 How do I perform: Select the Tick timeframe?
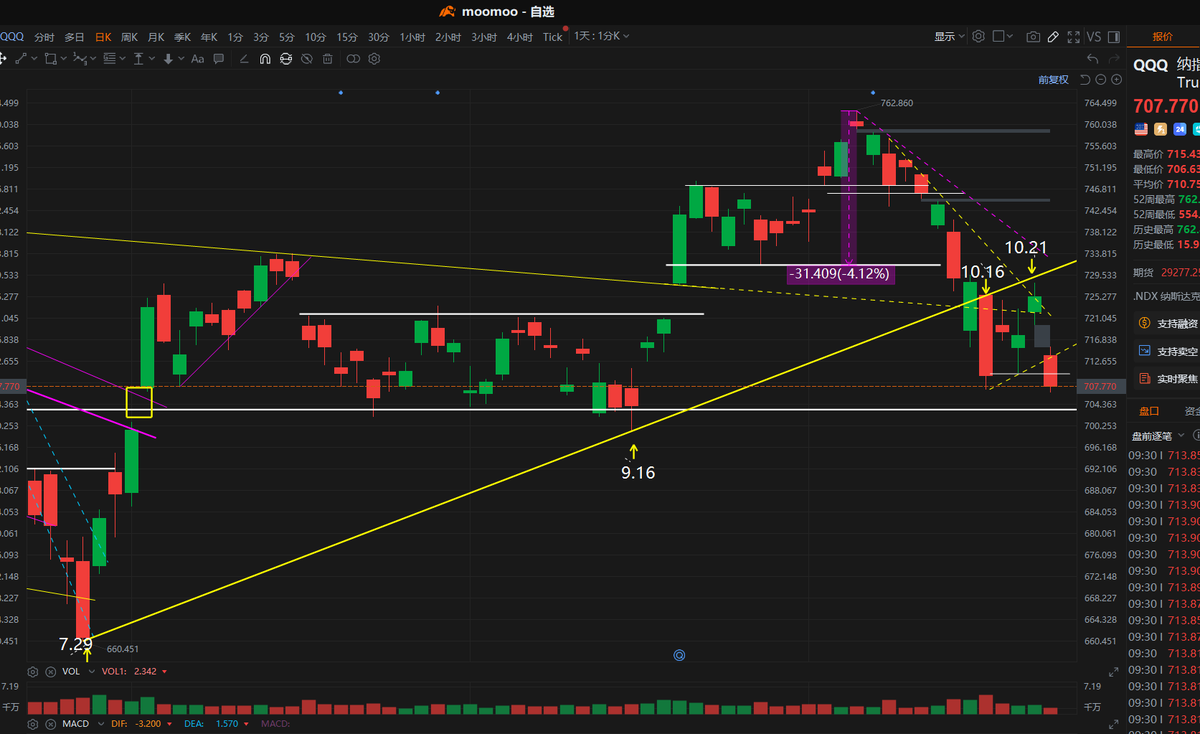pos(553,37)
